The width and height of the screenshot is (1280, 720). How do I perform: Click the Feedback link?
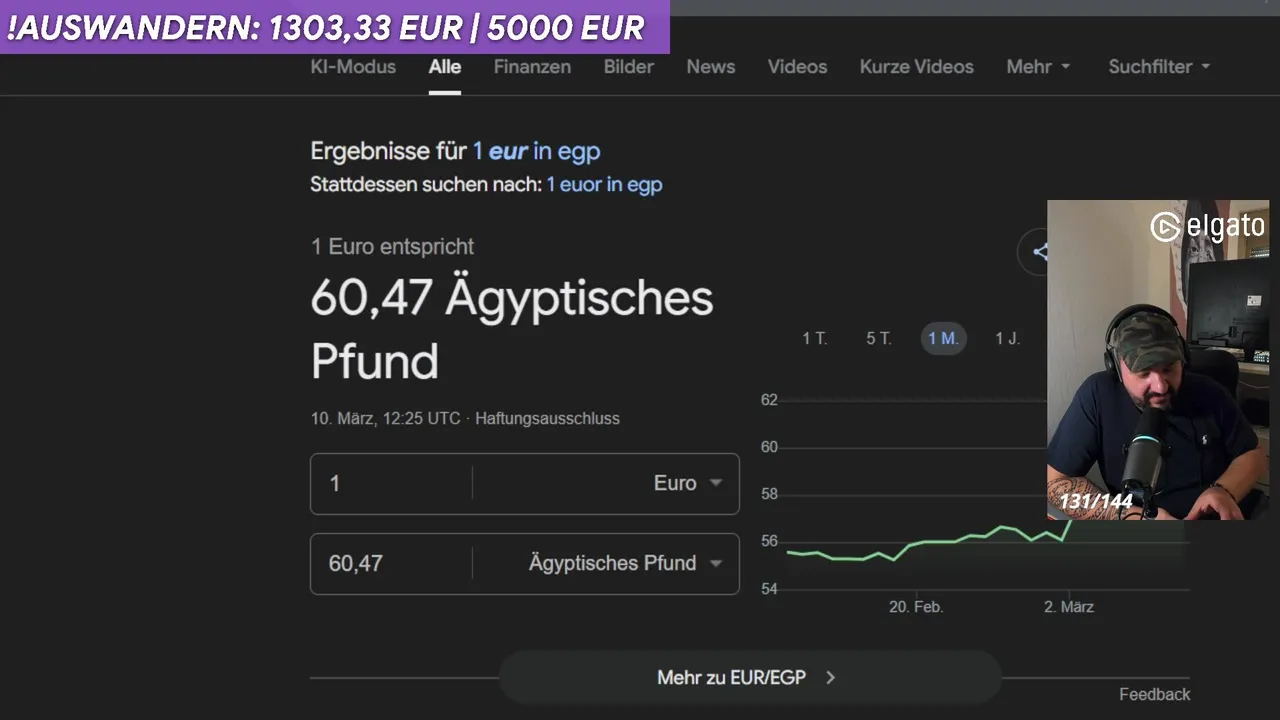click(x=1154, y=695)
